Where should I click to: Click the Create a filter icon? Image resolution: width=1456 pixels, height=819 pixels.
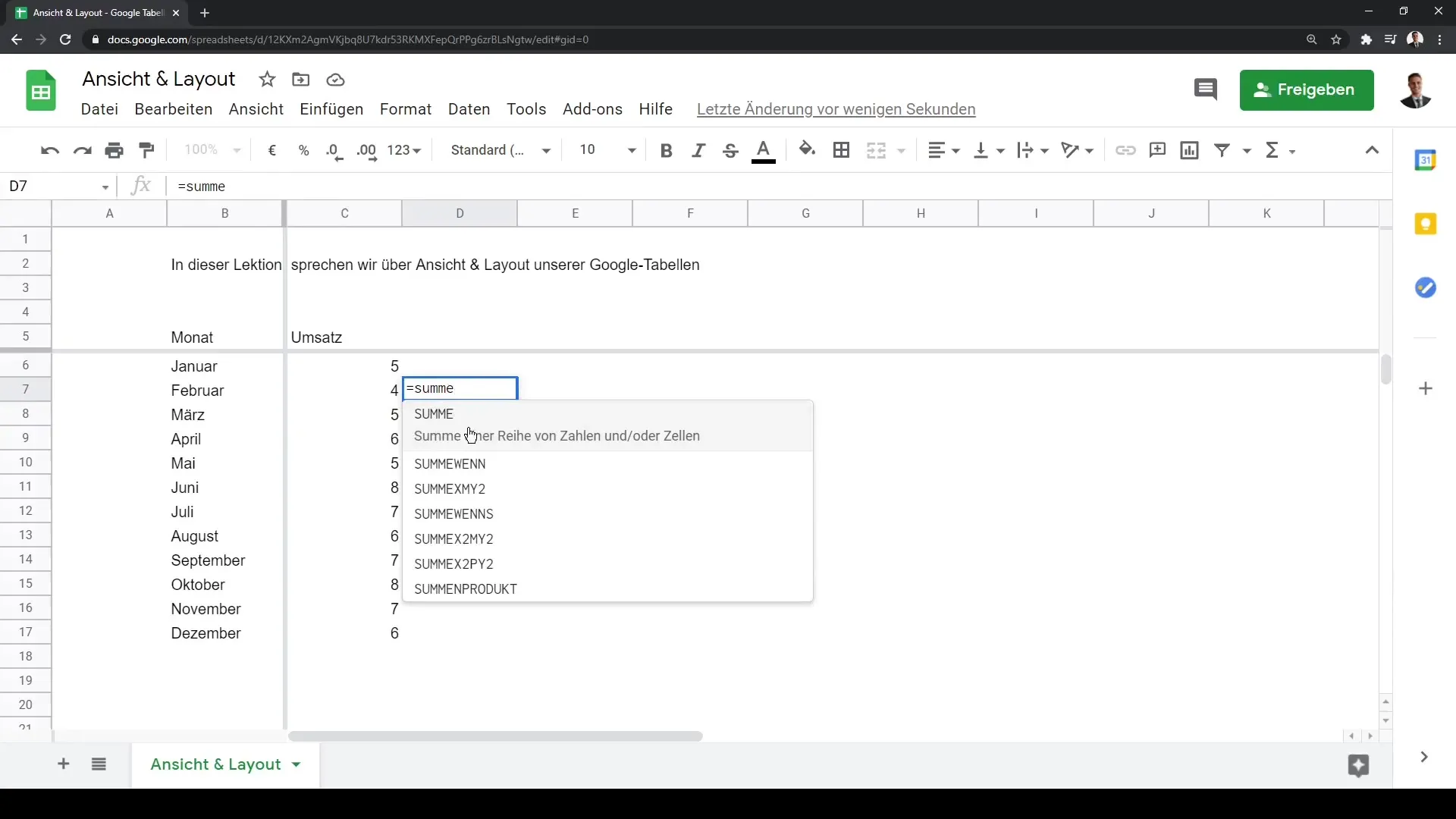coord(1222,150)
